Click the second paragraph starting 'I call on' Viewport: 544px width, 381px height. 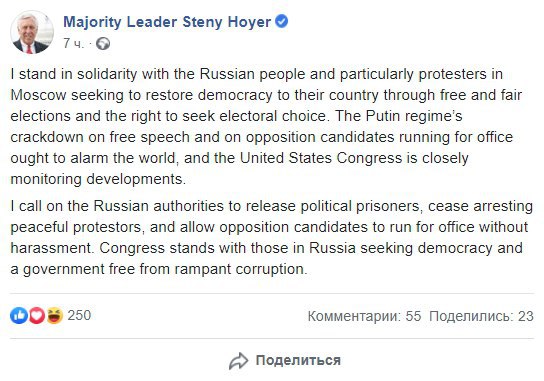[x=272, y=238]
